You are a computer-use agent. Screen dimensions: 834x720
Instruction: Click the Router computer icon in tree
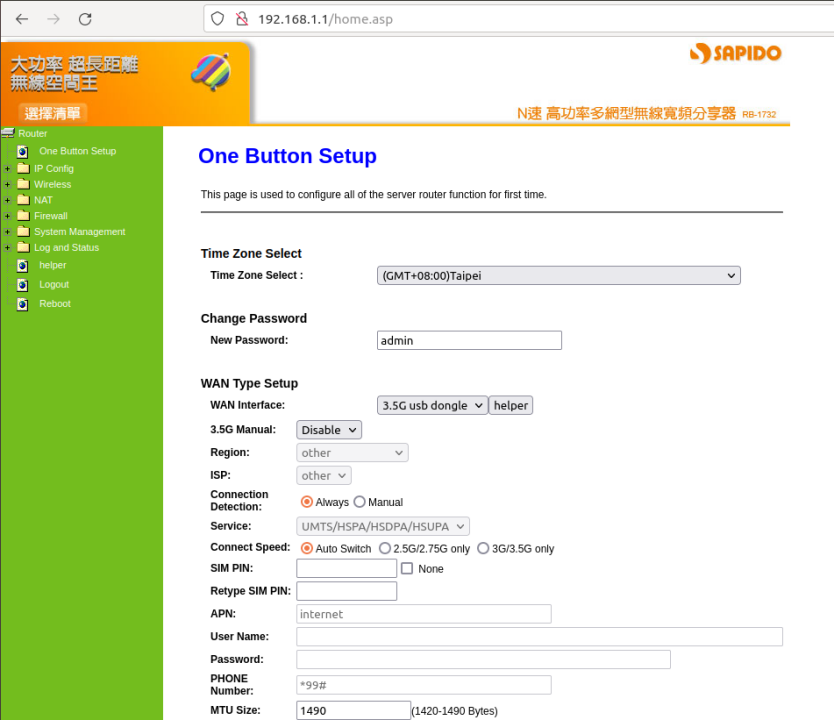(x=8, y=133)
